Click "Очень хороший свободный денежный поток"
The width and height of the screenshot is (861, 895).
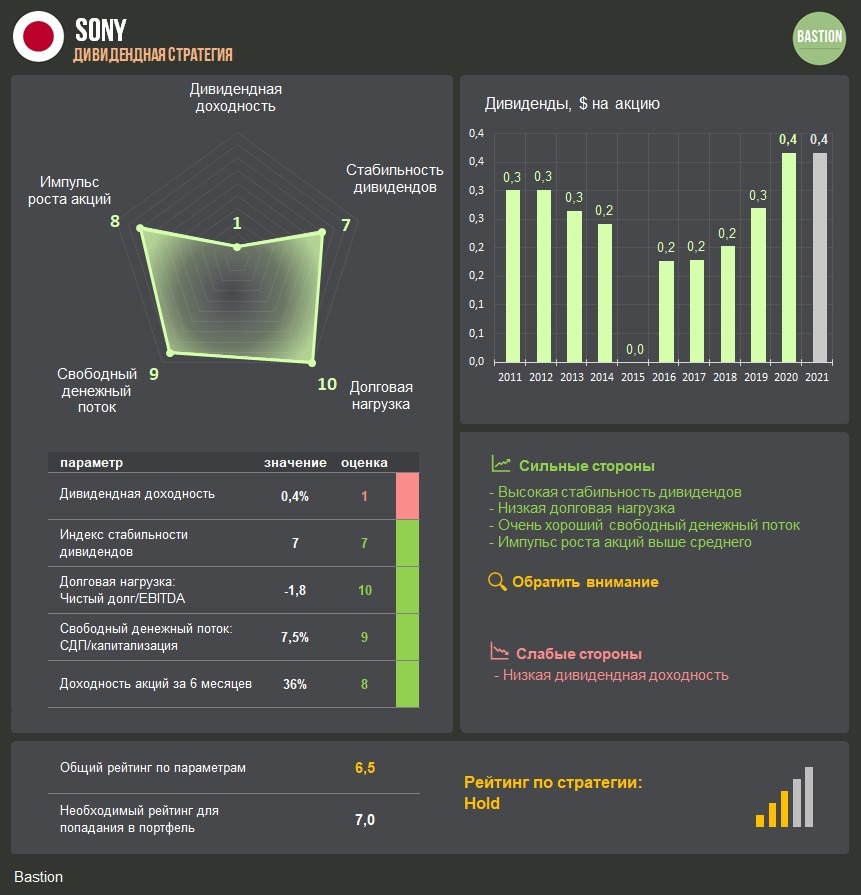pyautogui.click(x=649, y=525)
